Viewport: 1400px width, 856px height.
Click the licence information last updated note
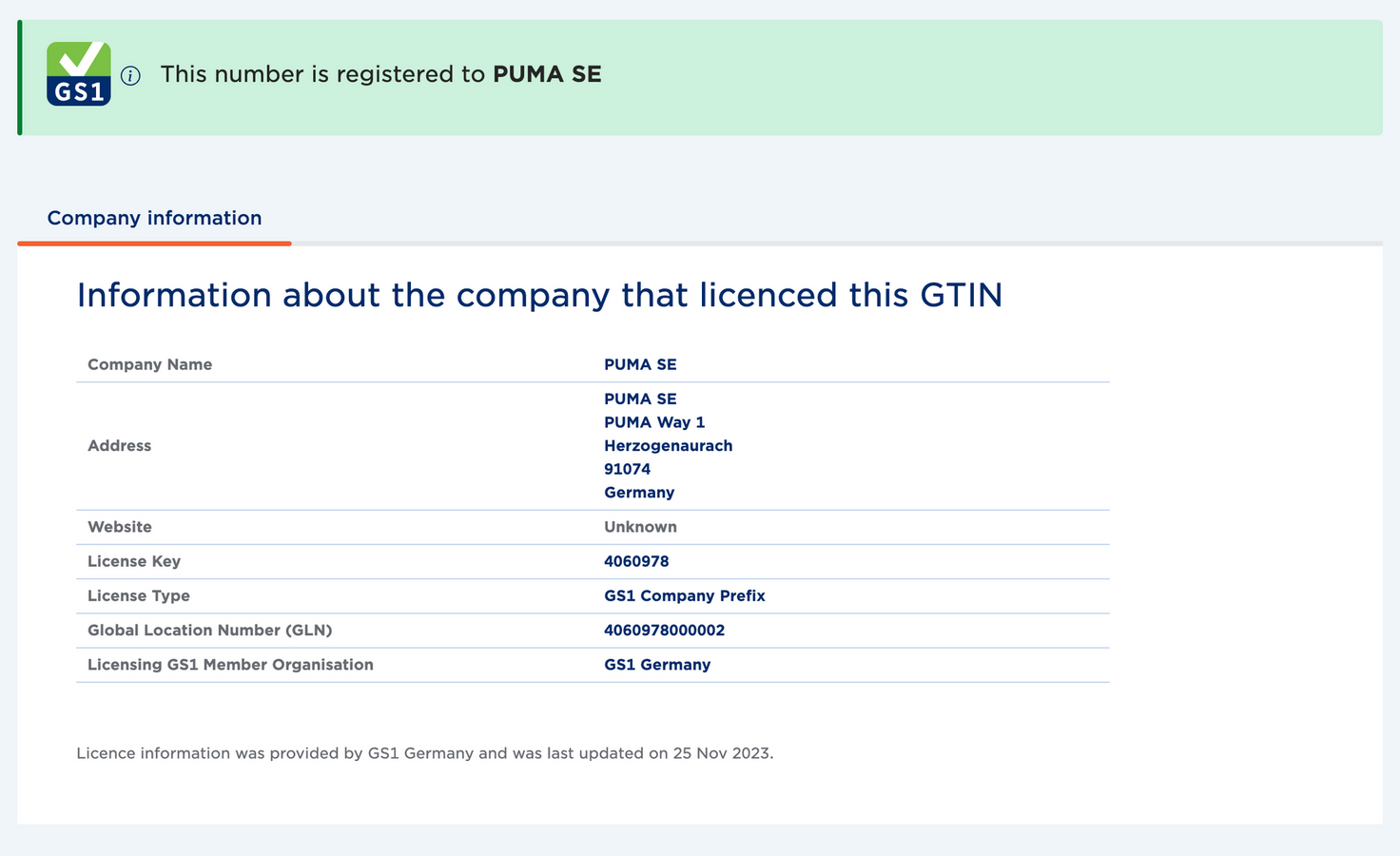pyautogui.click(x=425, y=753)
